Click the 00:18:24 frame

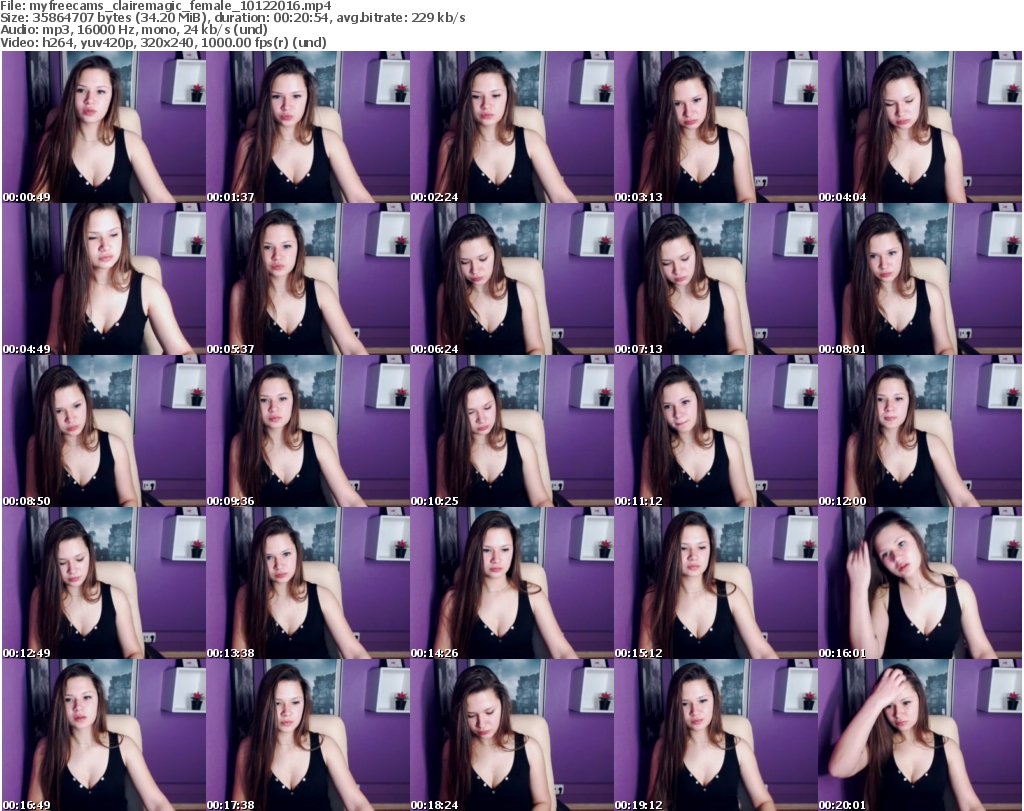tap(511, 735)
